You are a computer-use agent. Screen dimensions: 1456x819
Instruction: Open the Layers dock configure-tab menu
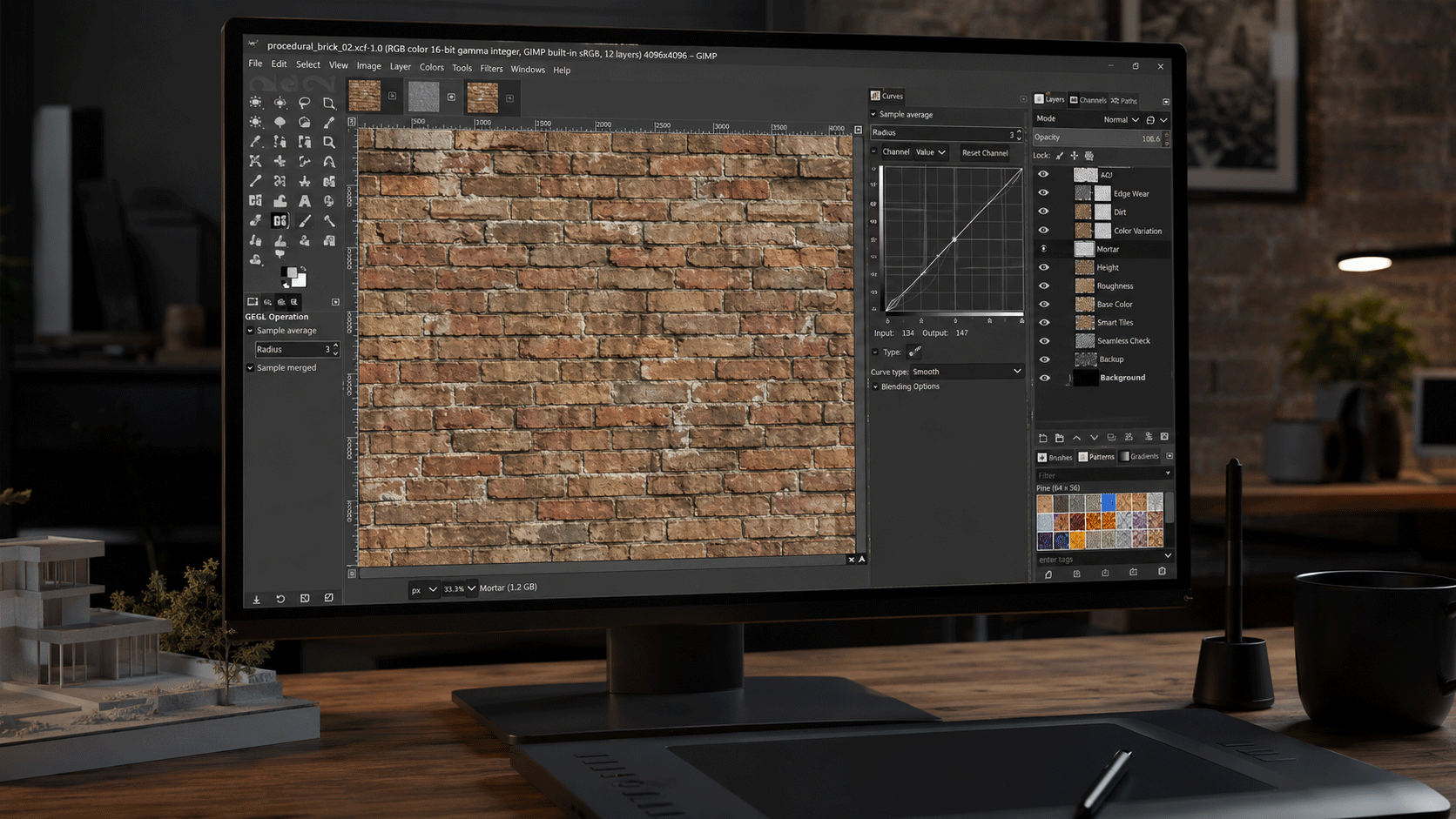coord(1166,101)
